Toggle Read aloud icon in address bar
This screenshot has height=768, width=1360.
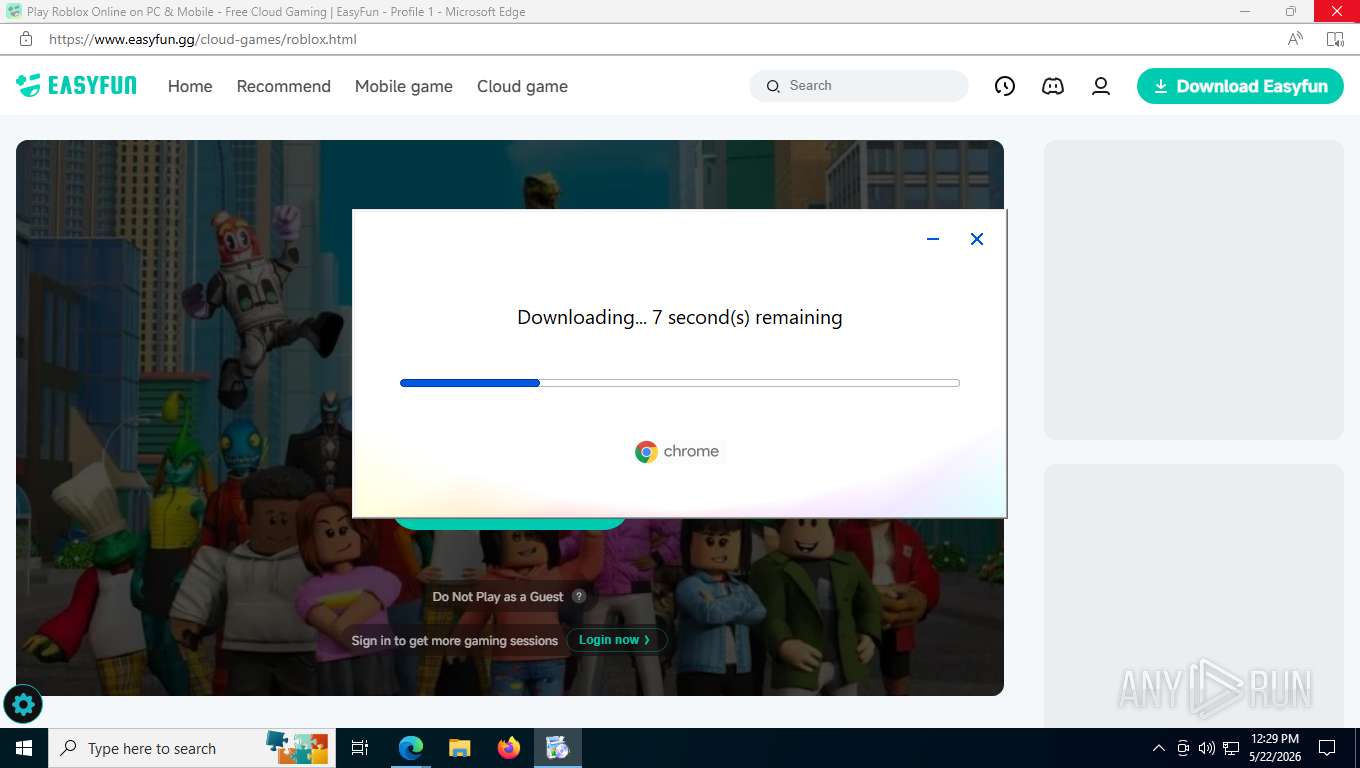click(1295, 39)
